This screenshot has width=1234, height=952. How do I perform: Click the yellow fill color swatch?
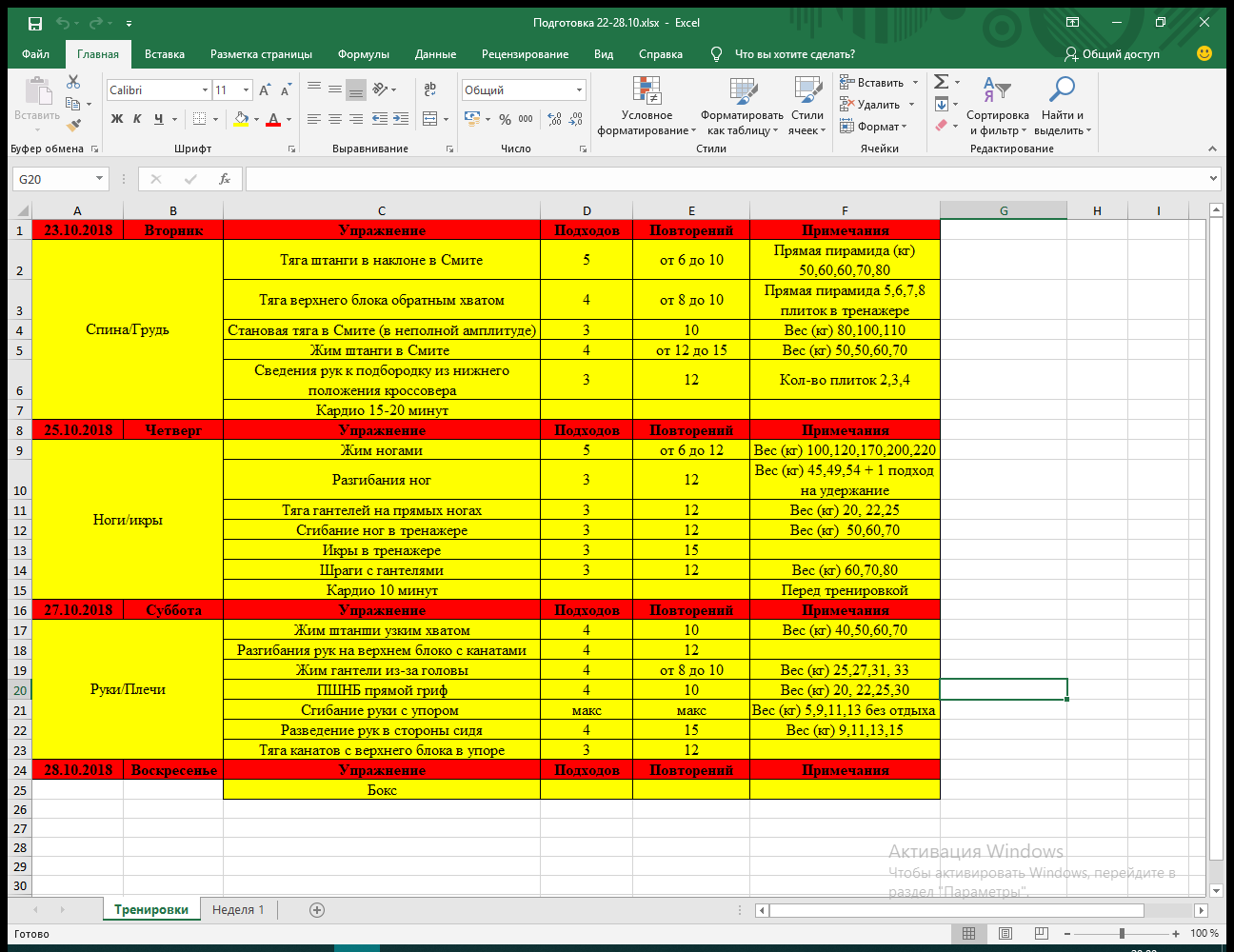[241, 119]
